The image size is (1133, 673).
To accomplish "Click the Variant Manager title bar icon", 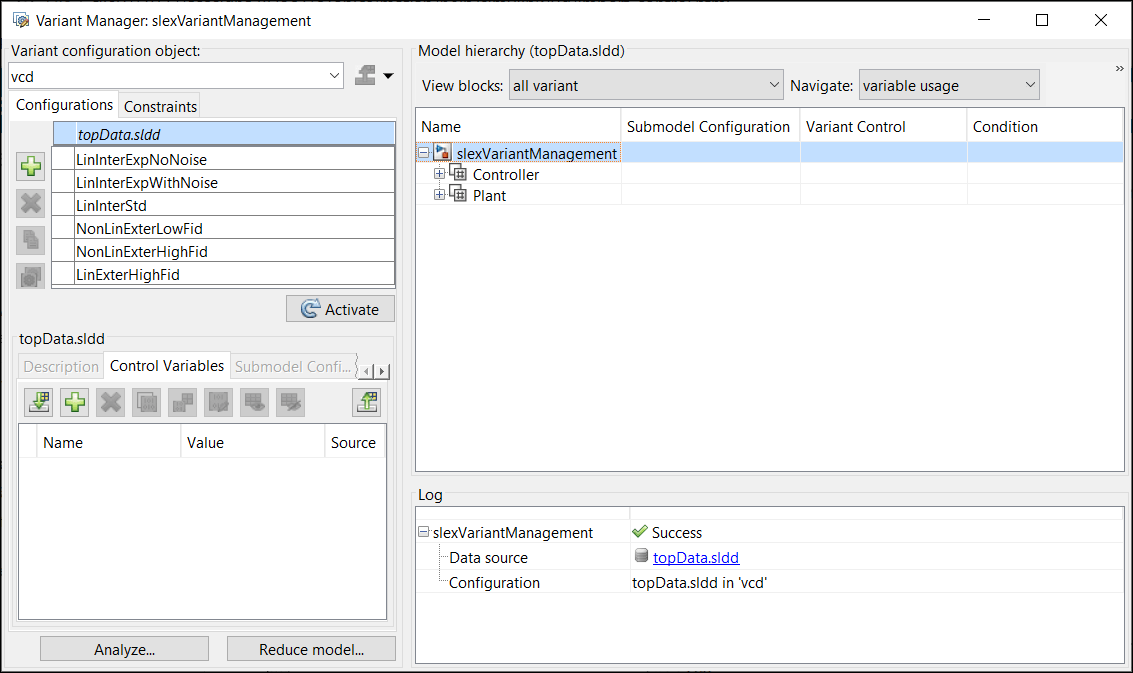I will (21, 20).
